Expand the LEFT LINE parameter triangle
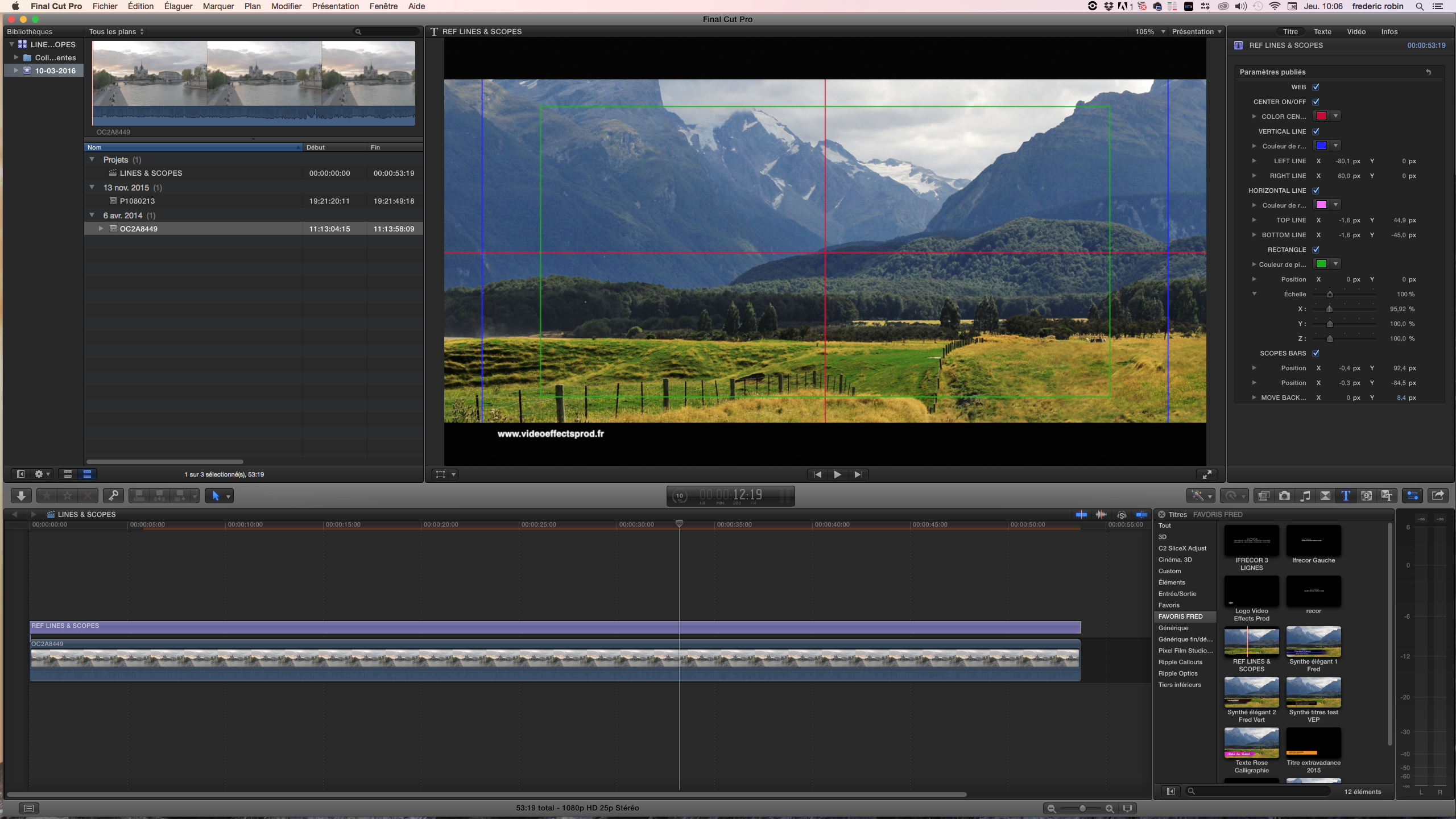The height and width of the screenshot is (819, 1456). 1254,161
